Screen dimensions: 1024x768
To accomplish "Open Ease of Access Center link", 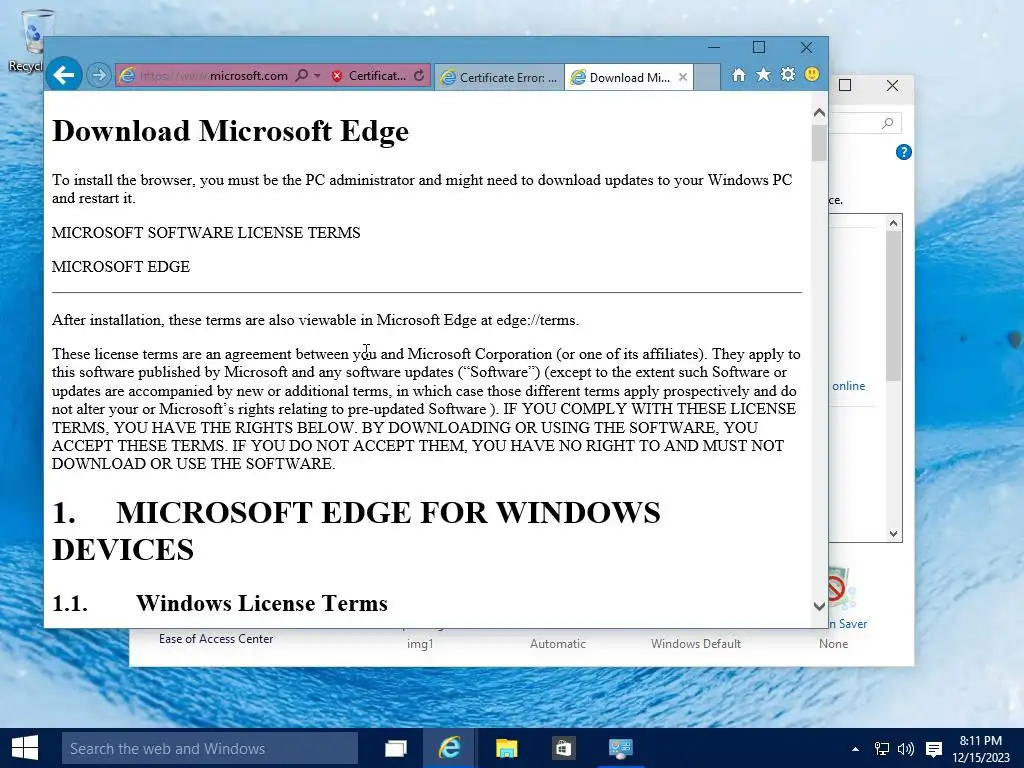I will [x=216, y=639].
